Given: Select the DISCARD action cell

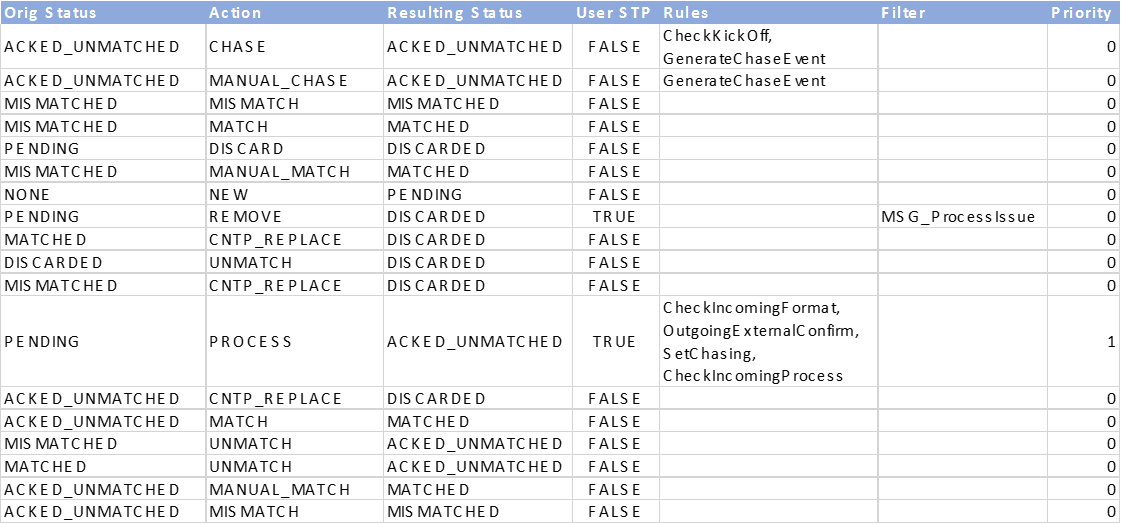Looking at the screenshot, I should [x=295, y=149].
